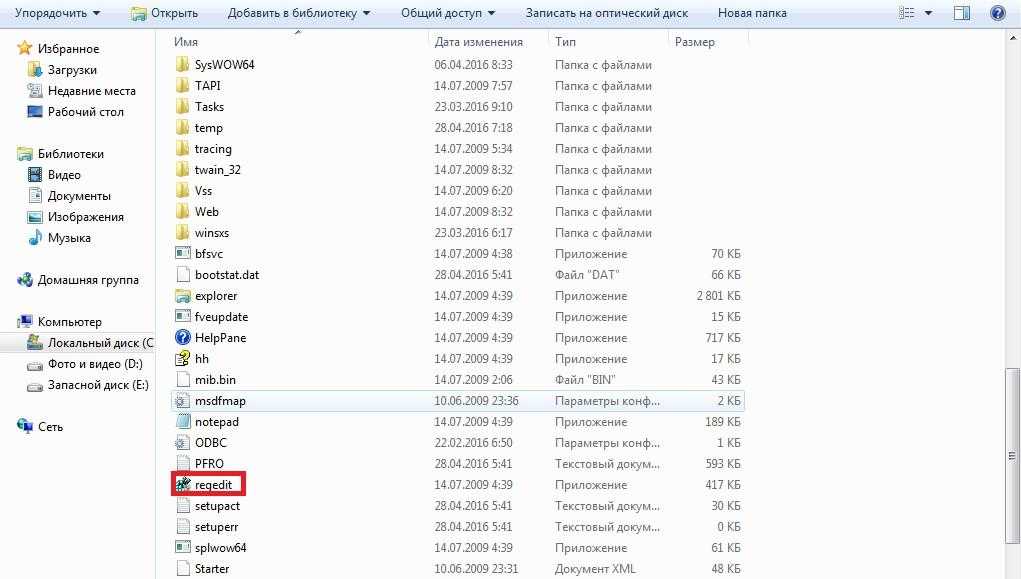Screen dimensions: 1021x579
Task: Expand the Упорядочить dropdown menu
Action: click(57, 12)
